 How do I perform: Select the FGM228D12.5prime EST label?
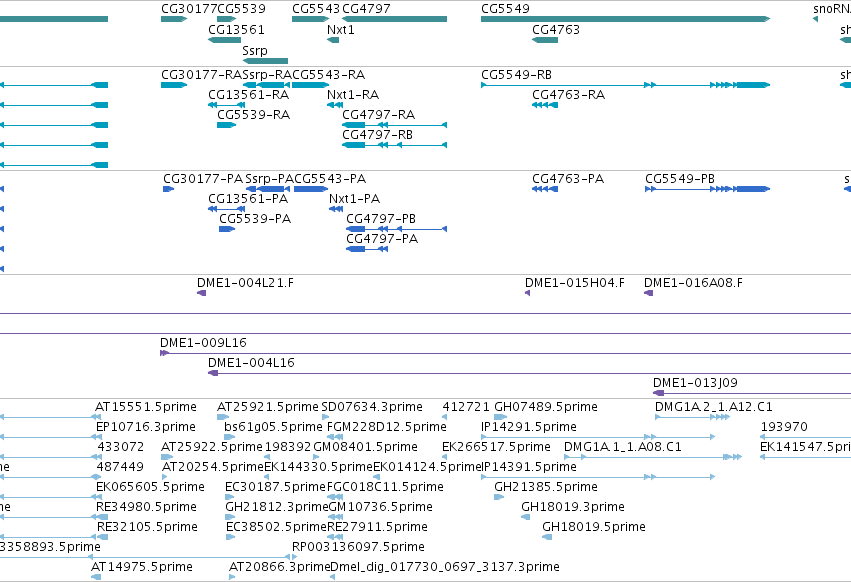point(386,427)
